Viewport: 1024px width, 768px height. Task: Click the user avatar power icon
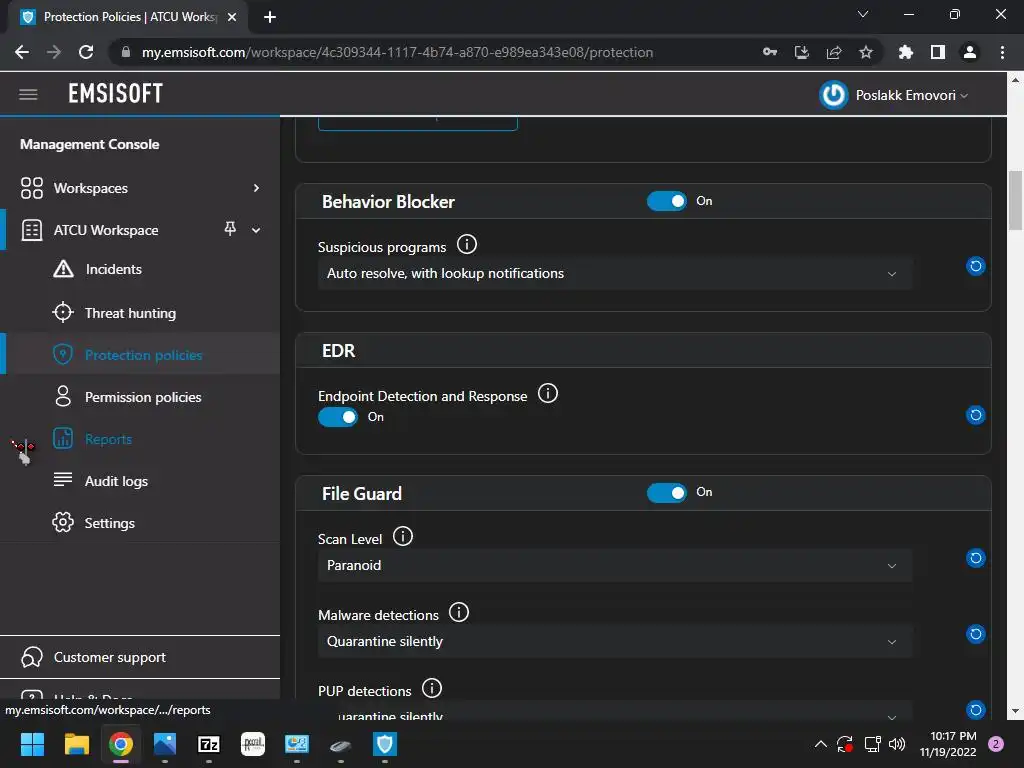pyautogui.click(x=833, y=95)
